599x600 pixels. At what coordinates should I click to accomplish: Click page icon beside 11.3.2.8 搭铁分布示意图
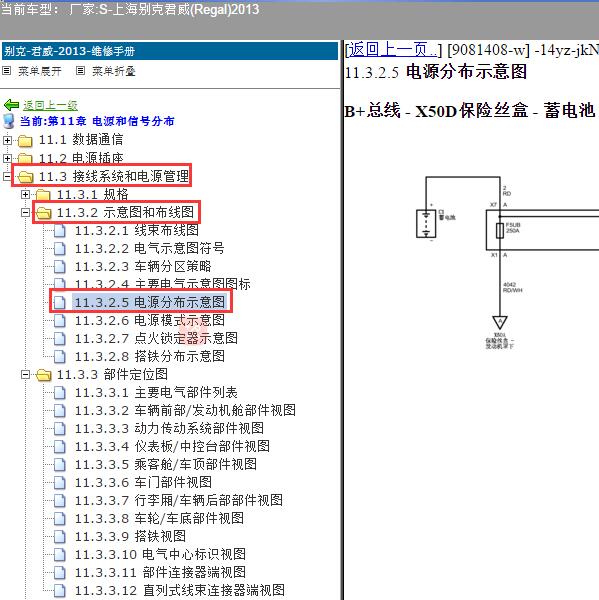click(60, 357)
